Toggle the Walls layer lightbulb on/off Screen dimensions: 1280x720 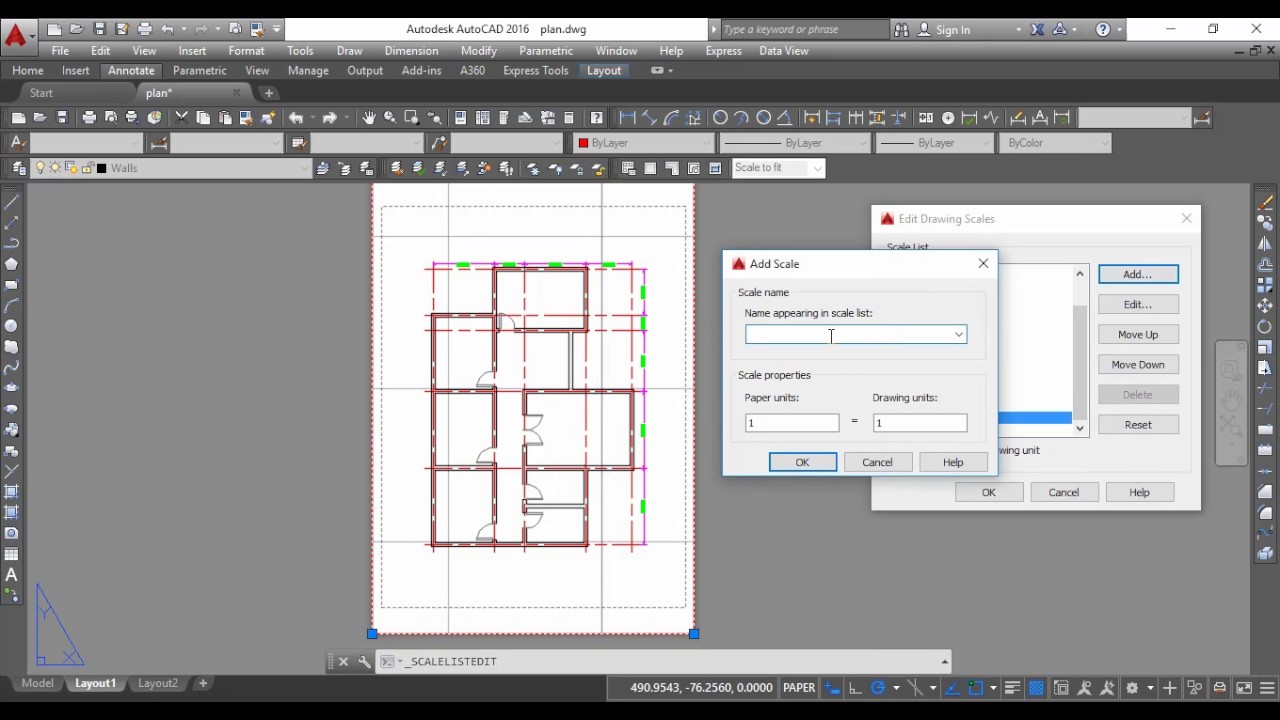coord(40,168)
